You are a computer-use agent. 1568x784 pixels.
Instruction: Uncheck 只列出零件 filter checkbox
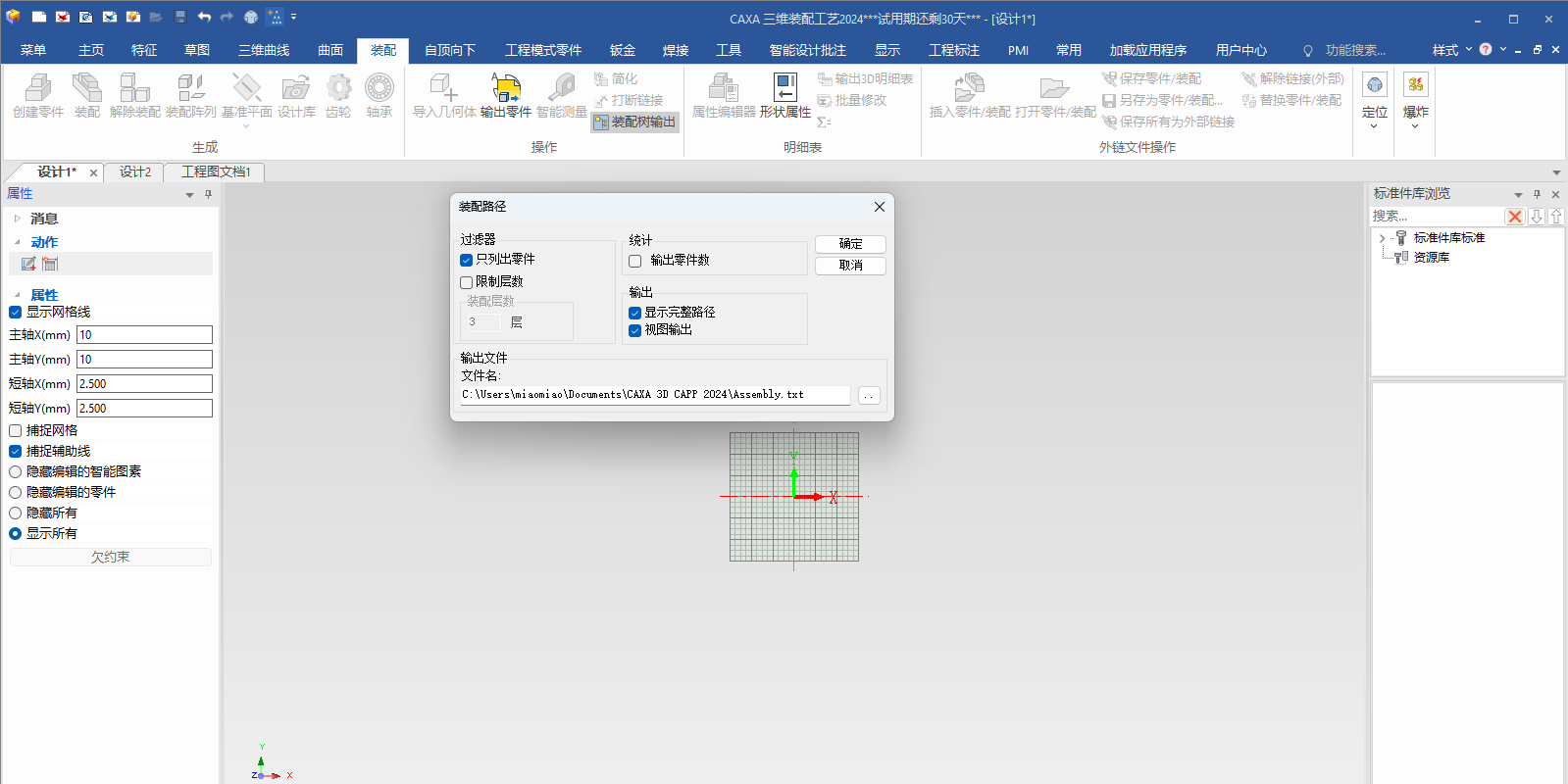pos(467,260)
